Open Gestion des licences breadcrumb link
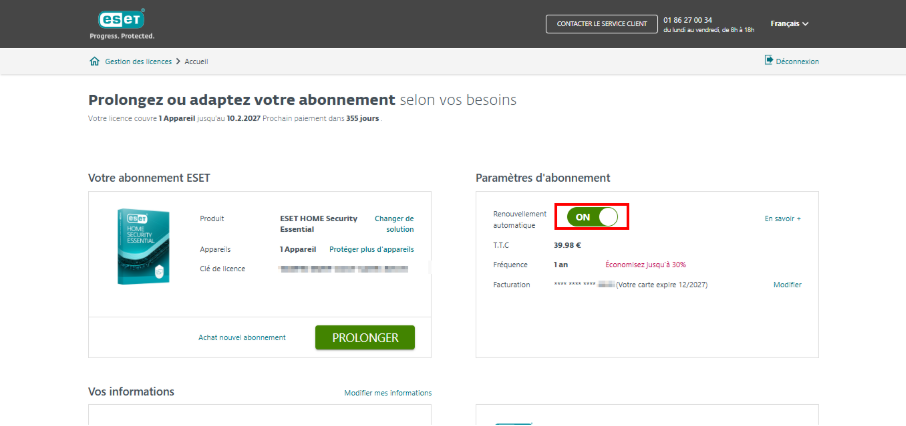The width and height of the screenshot is (906, 426). (138, 61)
